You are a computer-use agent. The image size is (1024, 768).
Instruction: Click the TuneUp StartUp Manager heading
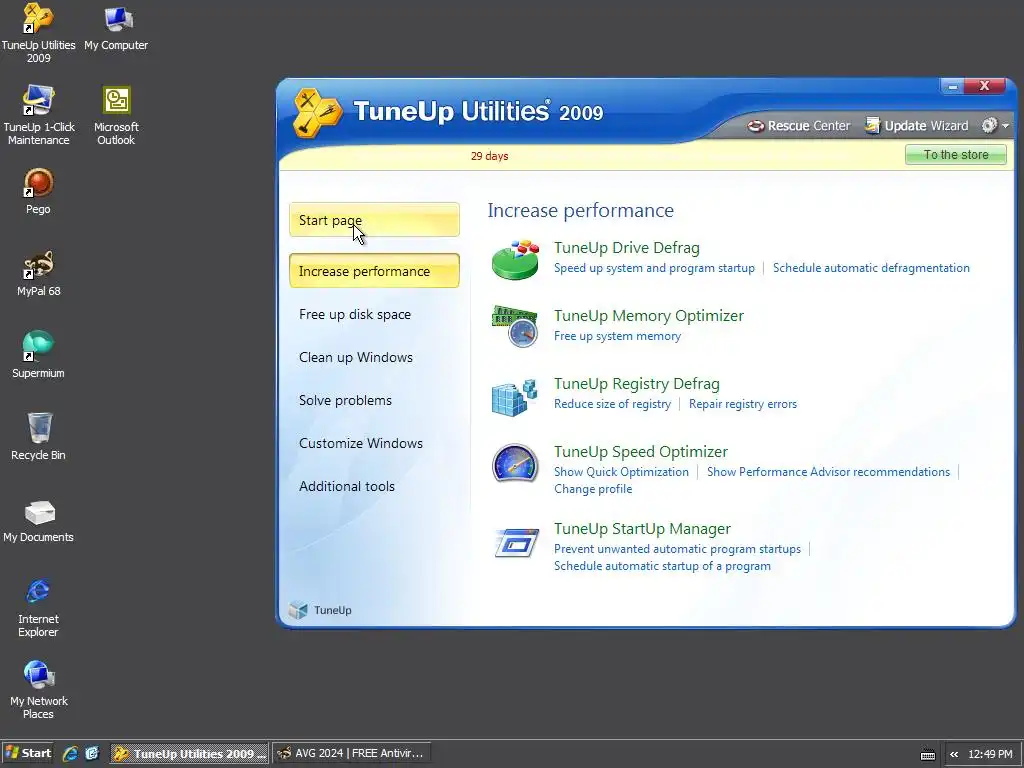(642, 528)
